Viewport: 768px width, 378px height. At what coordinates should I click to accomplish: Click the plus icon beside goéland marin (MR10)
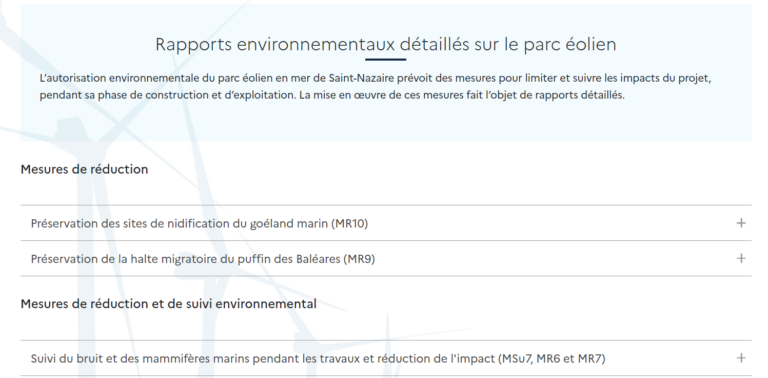[741, 223]
